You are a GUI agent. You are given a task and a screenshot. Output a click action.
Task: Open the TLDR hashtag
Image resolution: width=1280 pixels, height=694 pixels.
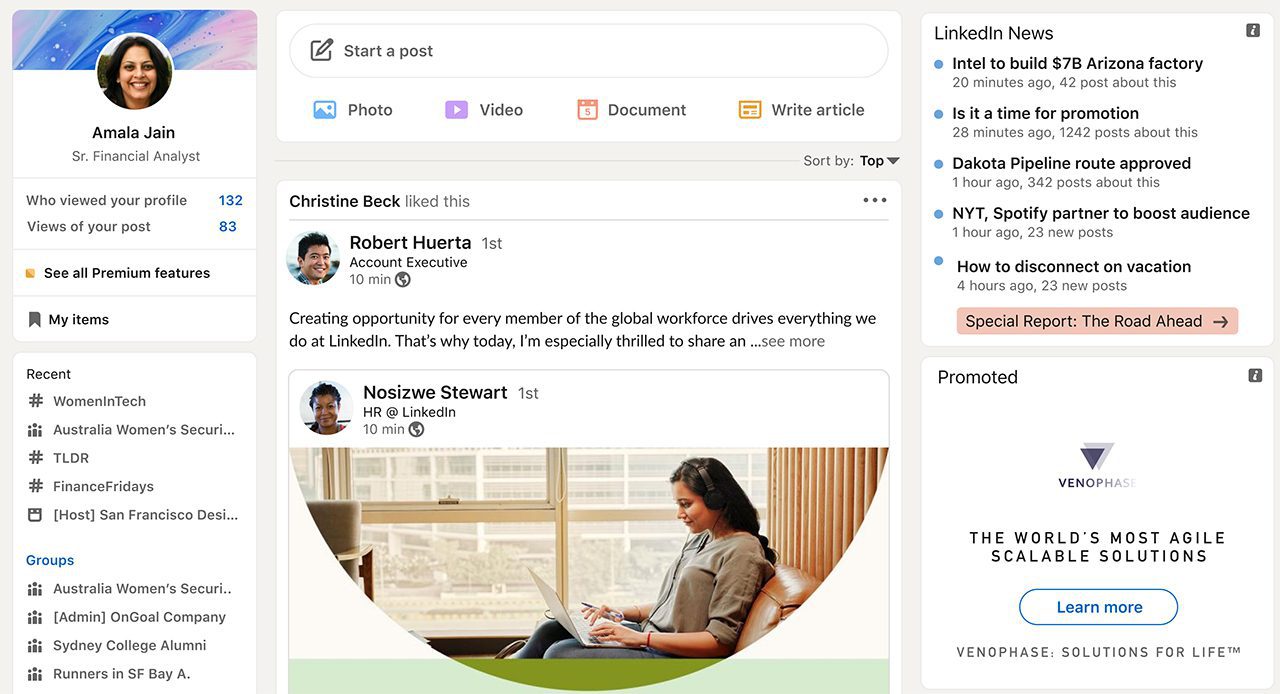[71, 458]
